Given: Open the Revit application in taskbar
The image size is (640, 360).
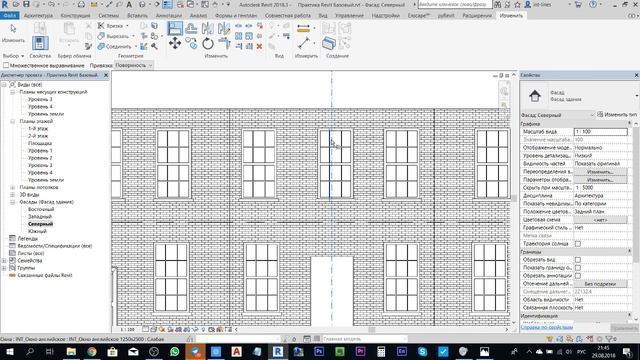Looking at the screenshot, I should (278, 351).
